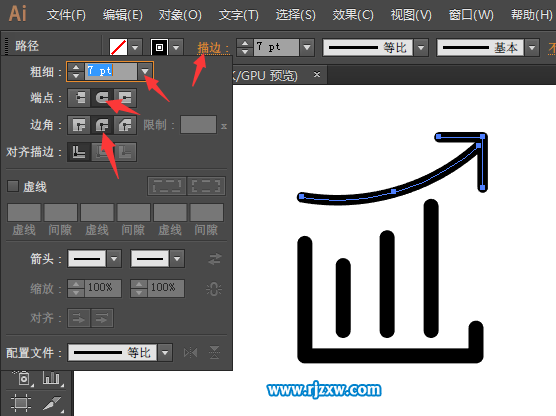Viewport: 556px width, 416px height.
Task: Click the middle anchor point on curved arrow
Action: (394, 191)
